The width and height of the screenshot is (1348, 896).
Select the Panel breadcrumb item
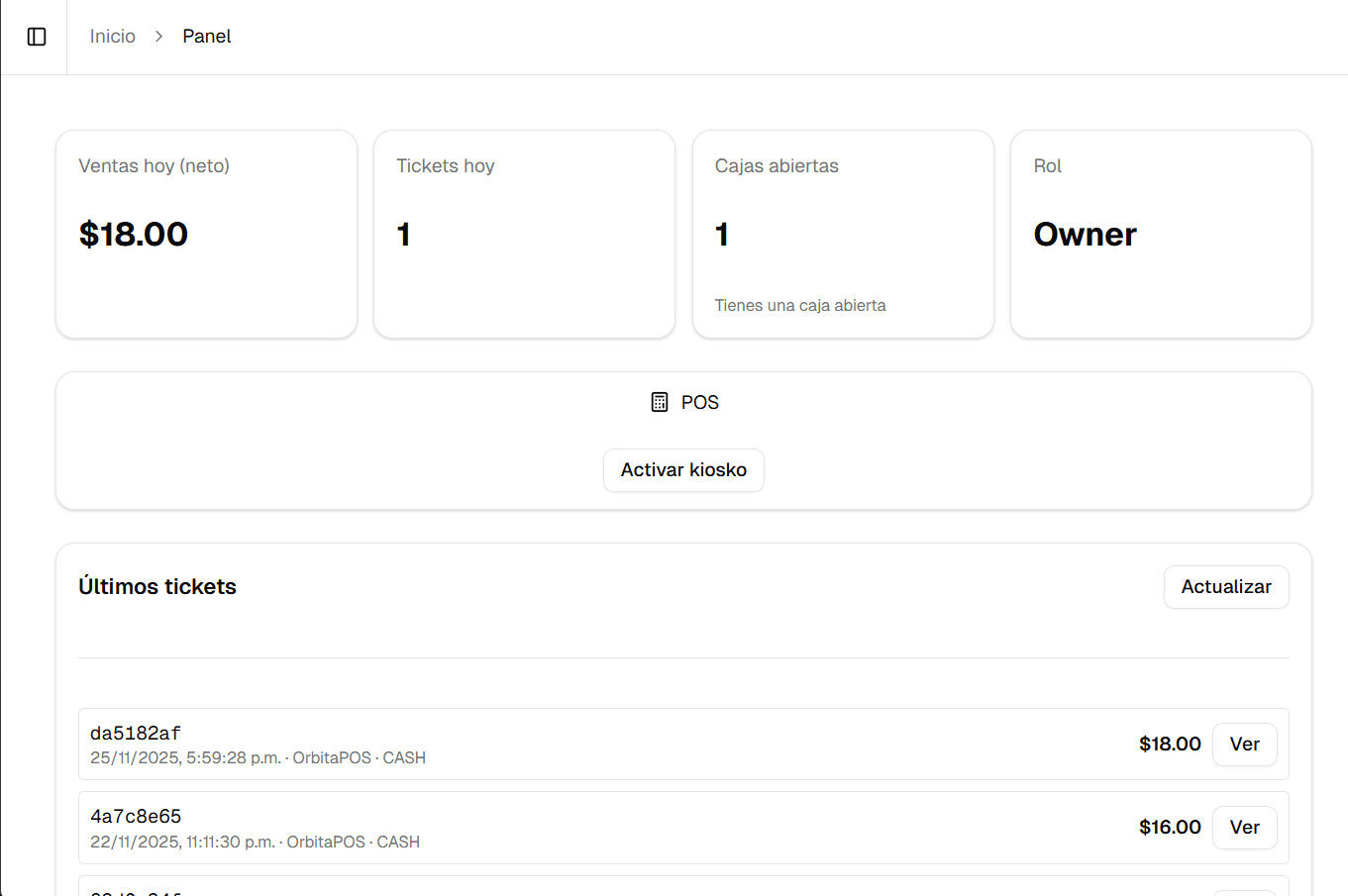click(x=206, y=37)
